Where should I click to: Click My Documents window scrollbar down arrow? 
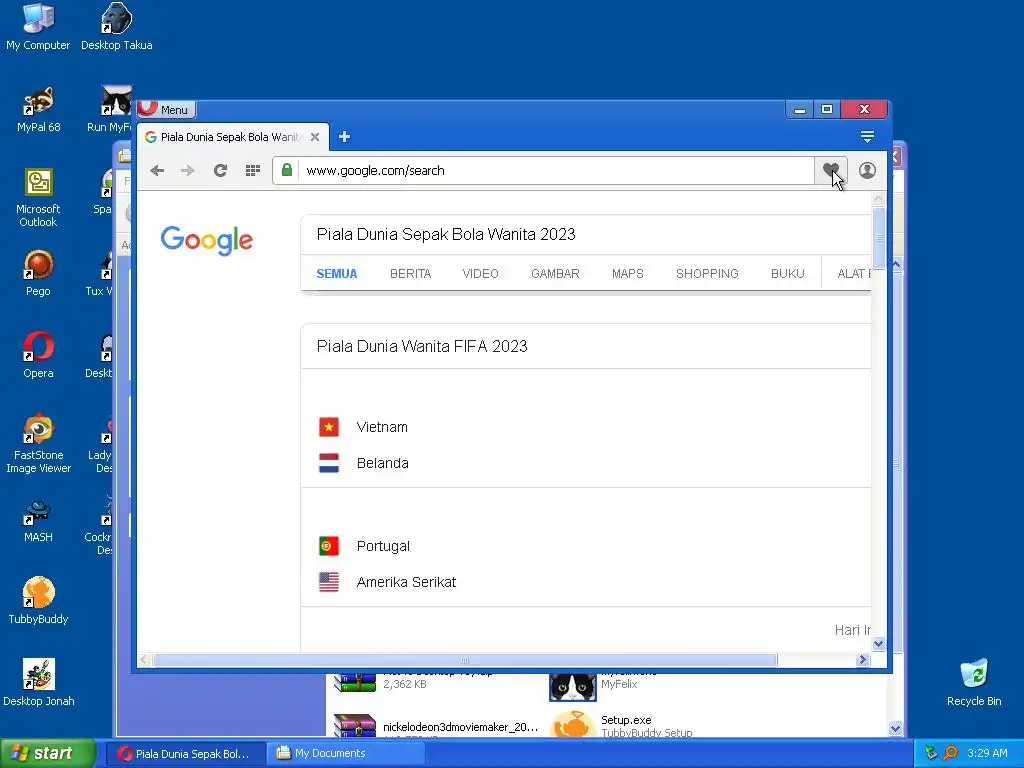(895, 728)
